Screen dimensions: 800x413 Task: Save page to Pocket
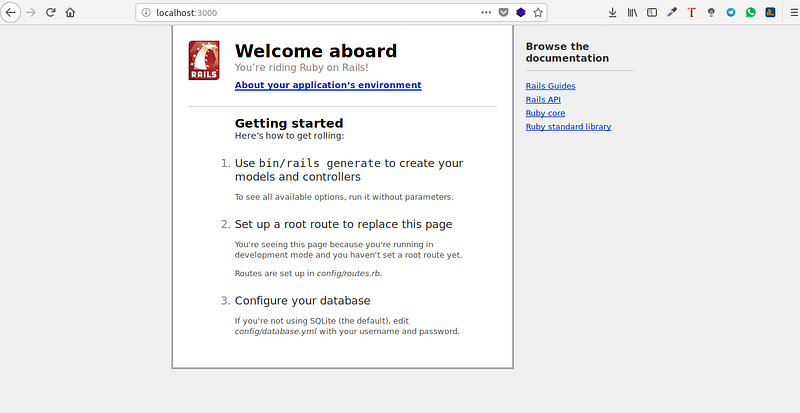pos(503,13)
